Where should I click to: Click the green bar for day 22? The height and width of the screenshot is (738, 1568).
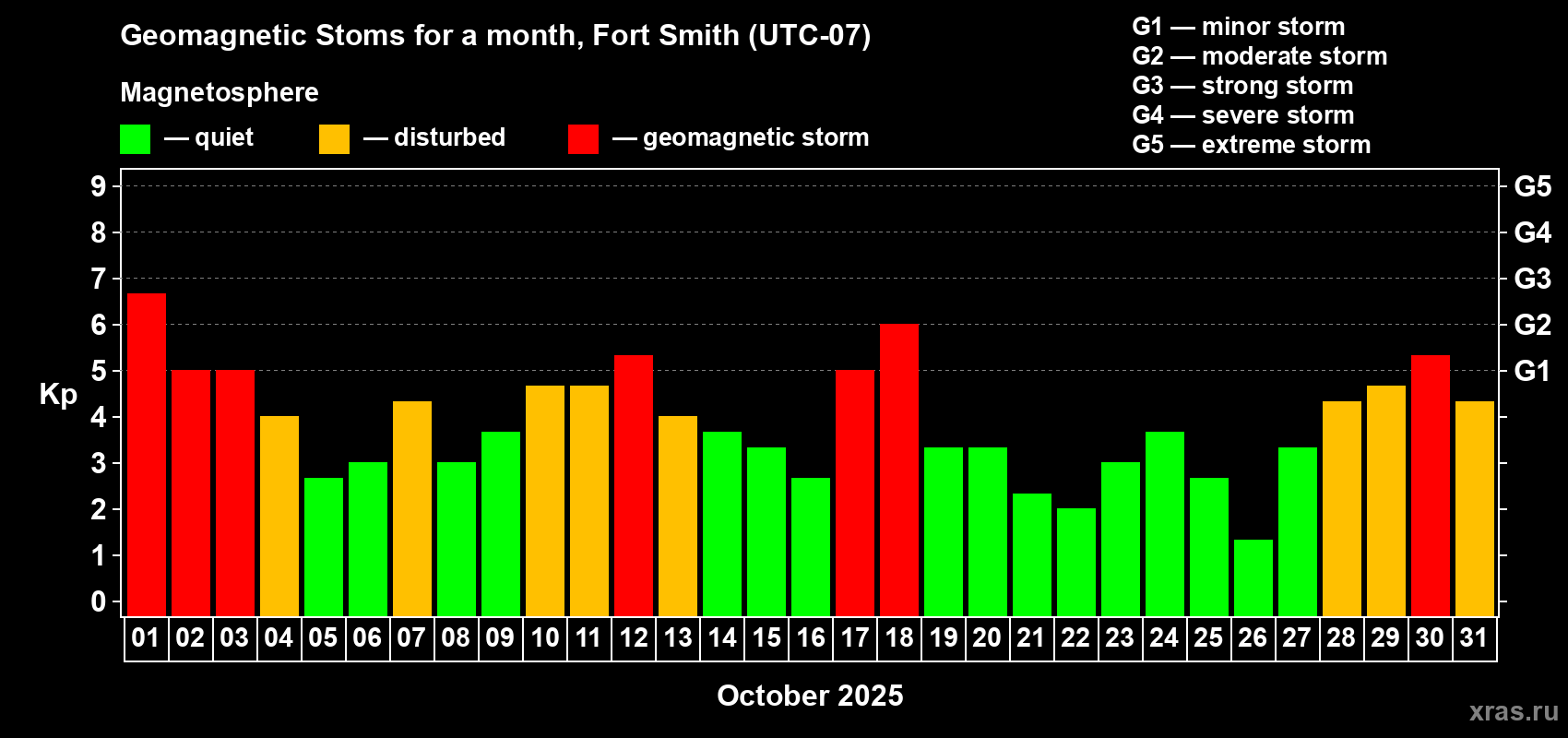point(1076,562)
